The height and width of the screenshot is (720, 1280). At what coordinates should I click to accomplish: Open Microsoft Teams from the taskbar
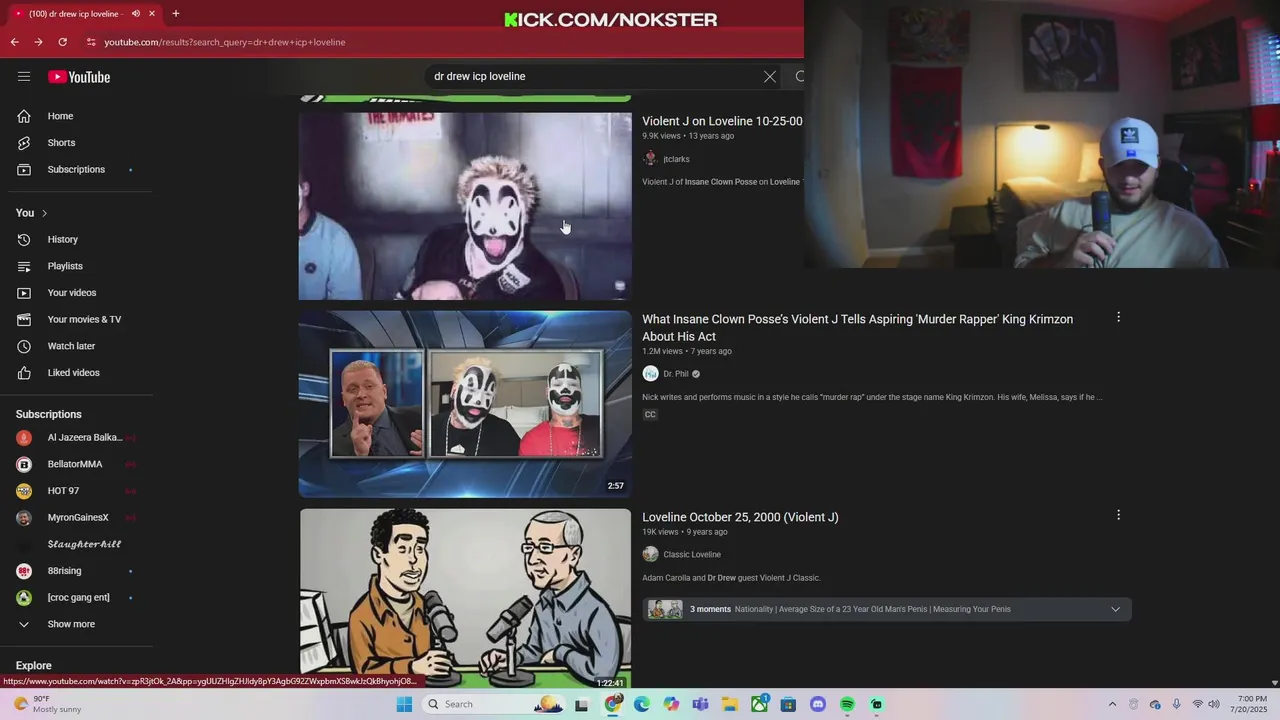click(x=700, y=704)
